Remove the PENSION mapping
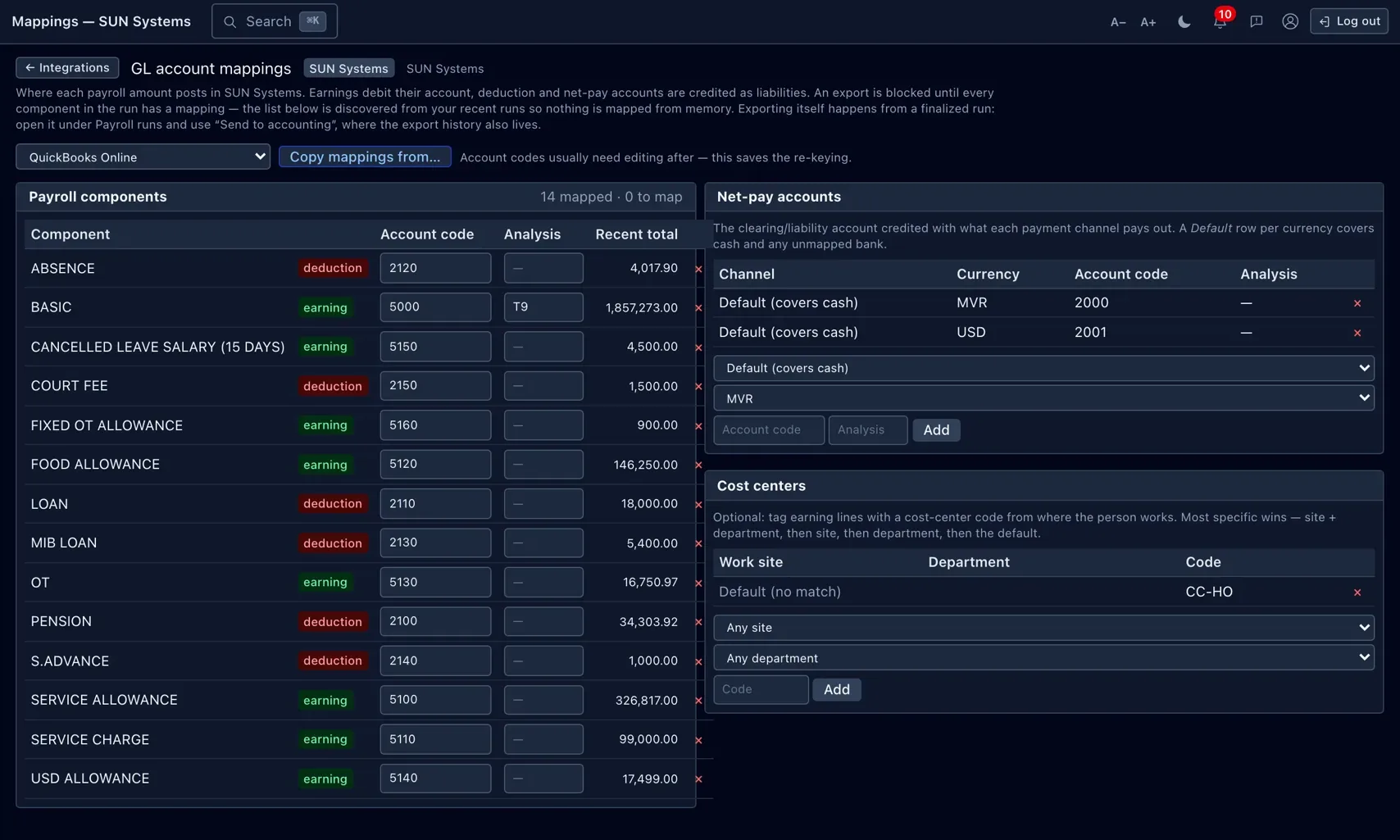Viewport: 1400px width, 840px height. (x=698, y=622)
